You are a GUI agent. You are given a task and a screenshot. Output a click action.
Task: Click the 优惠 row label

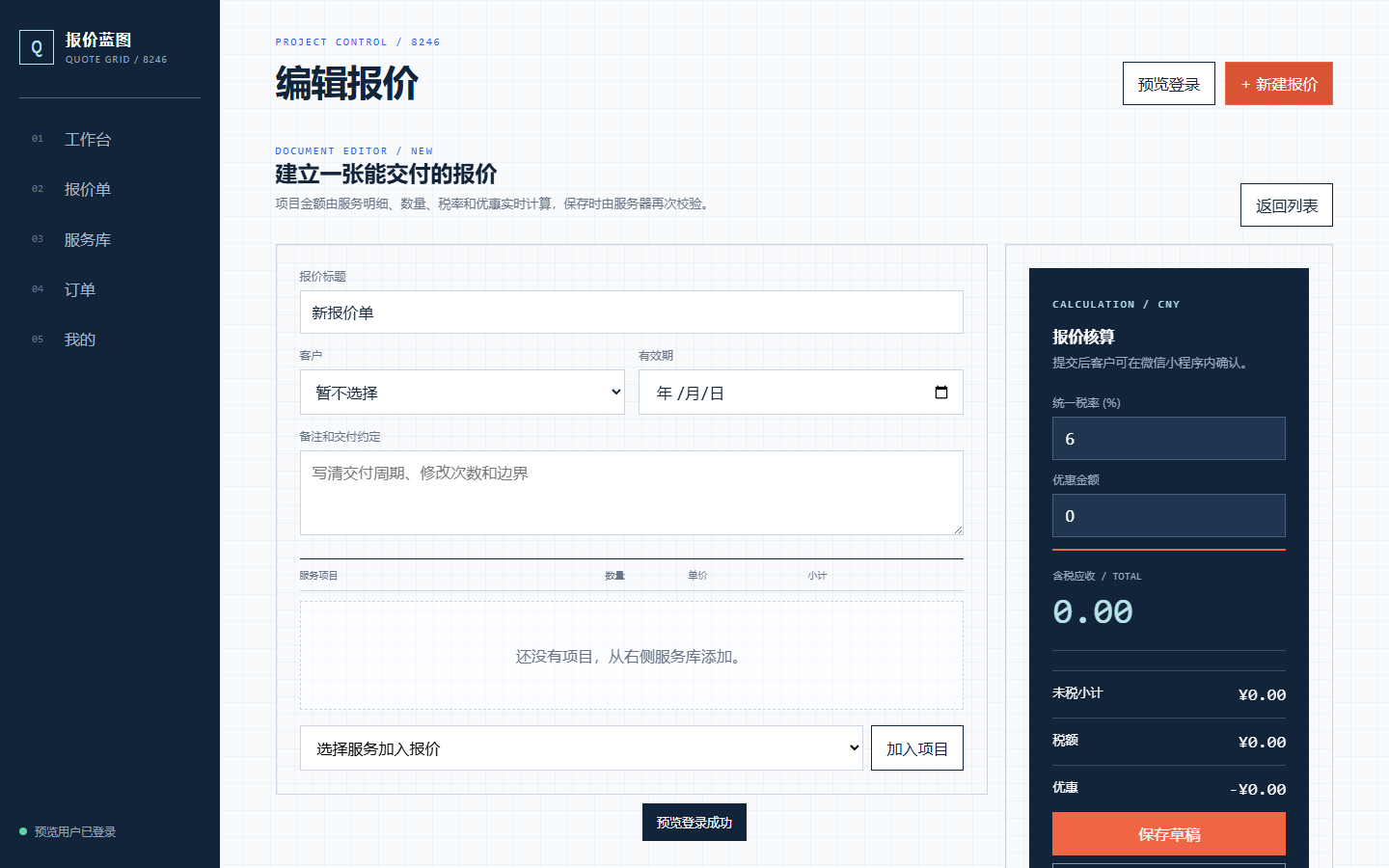pyautogui.click(x=1065, y=787)
